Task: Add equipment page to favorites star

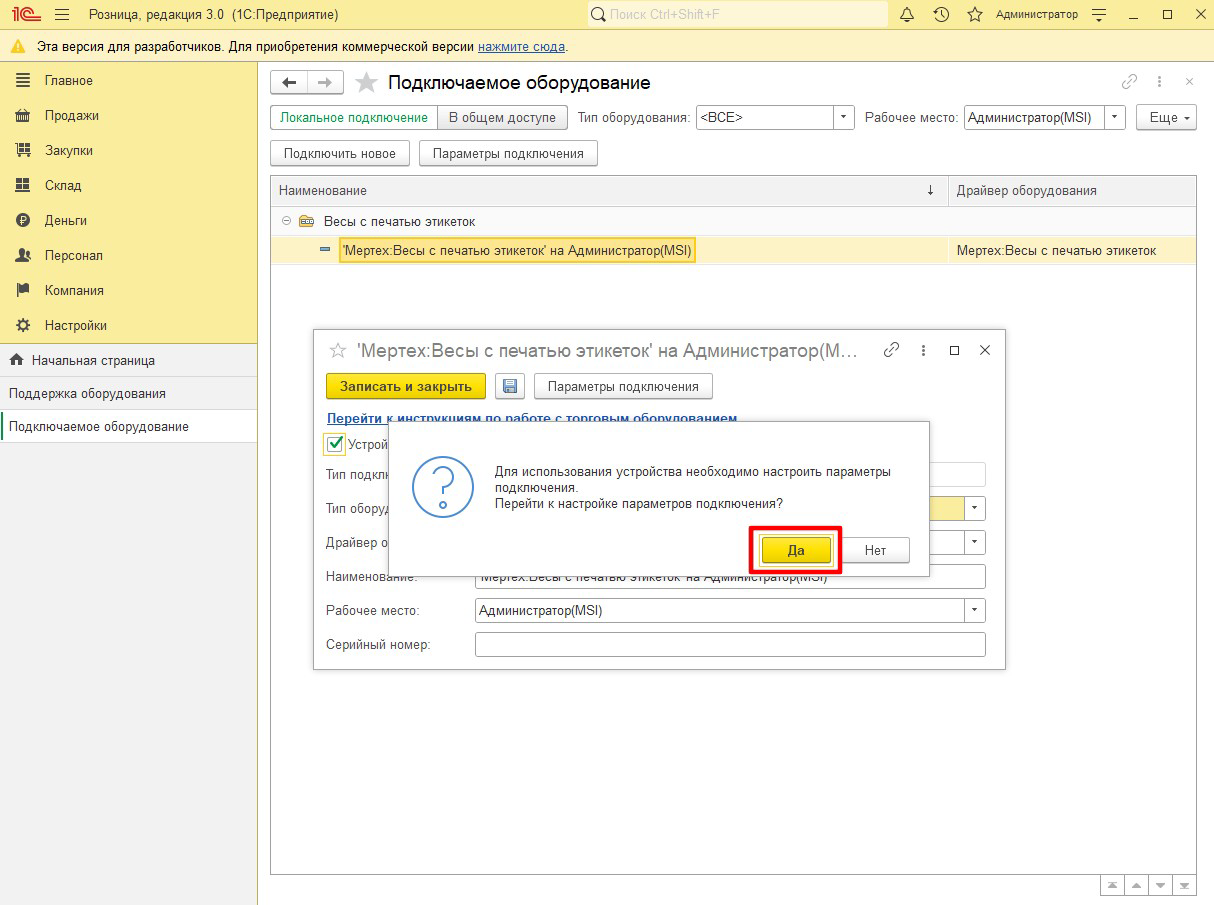Action: [x=366, y=83]
